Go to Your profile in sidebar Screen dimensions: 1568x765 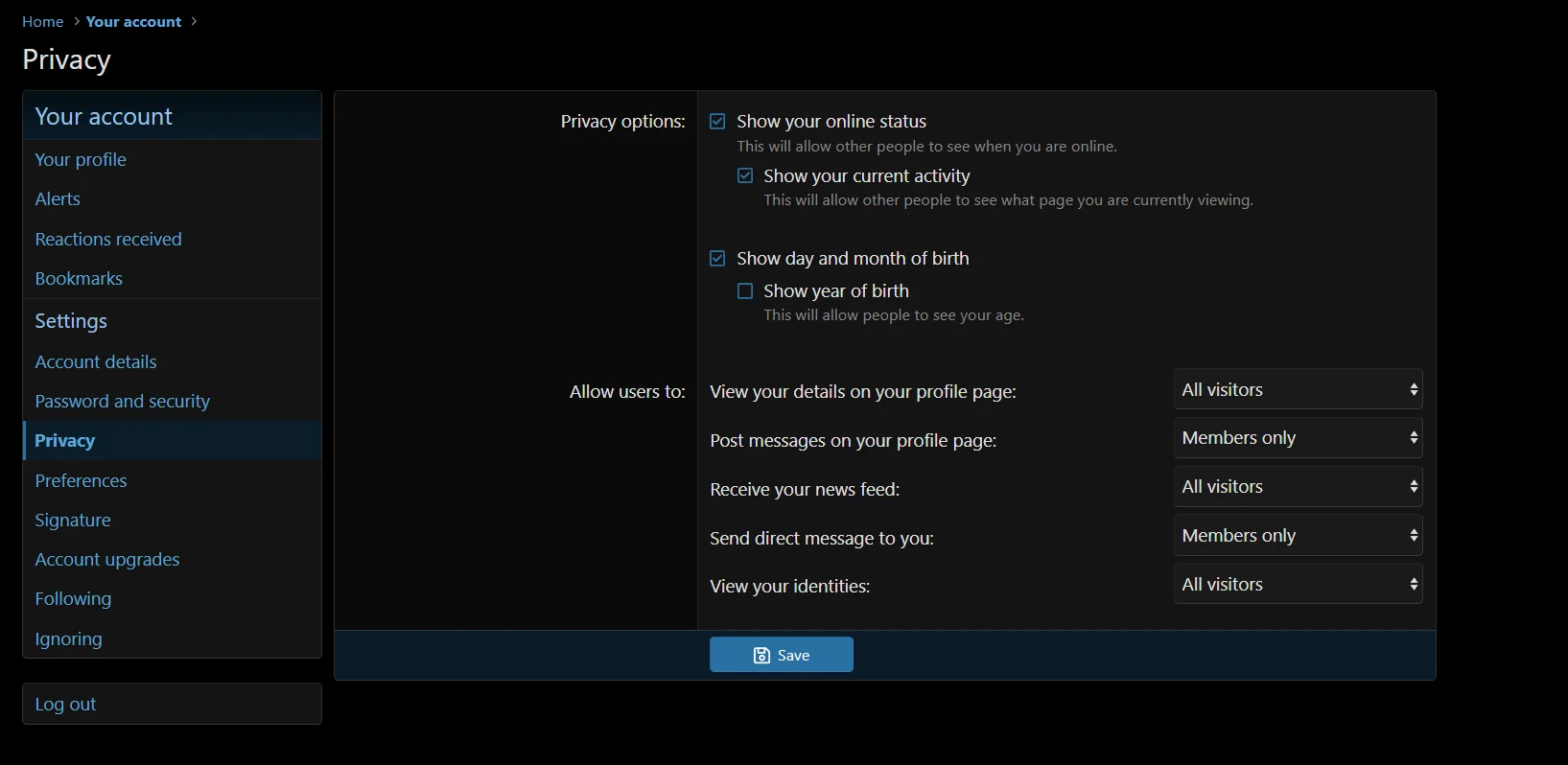click(81, 160)
